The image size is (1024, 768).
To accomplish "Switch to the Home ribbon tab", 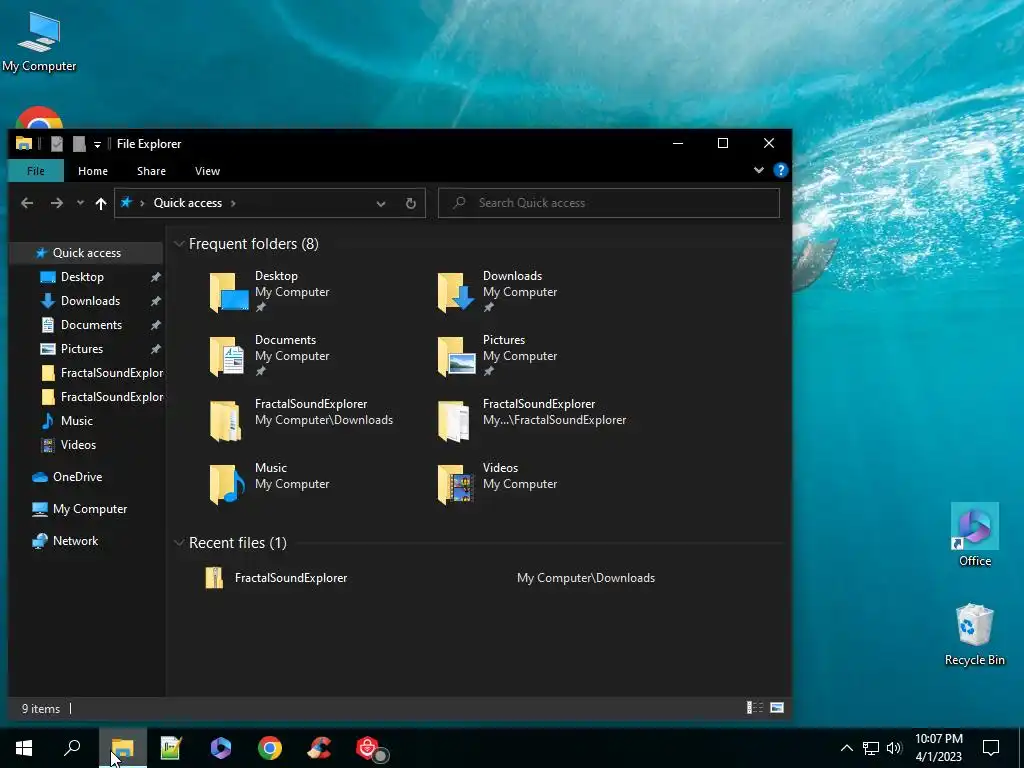I will [x=93, y=171].
